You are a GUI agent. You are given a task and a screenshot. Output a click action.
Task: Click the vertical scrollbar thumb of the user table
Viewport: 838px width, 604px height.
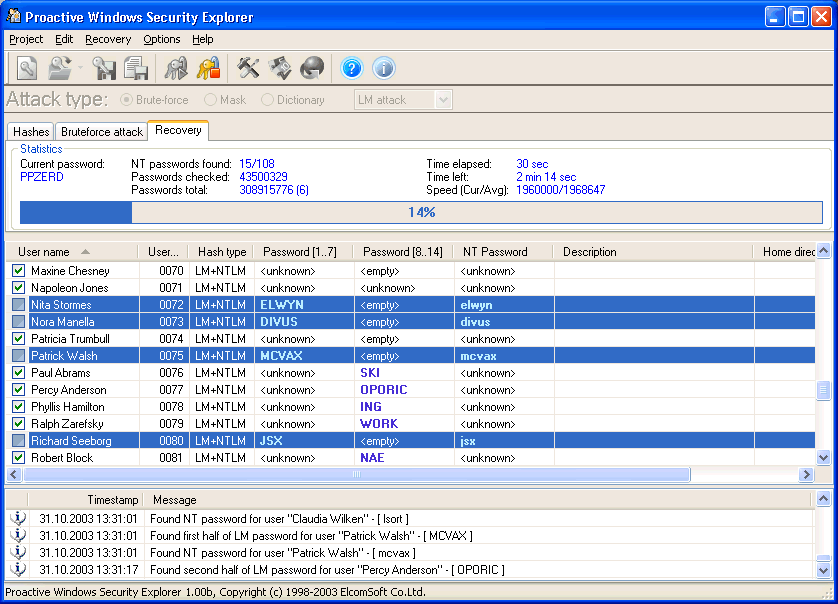[823, 390]
